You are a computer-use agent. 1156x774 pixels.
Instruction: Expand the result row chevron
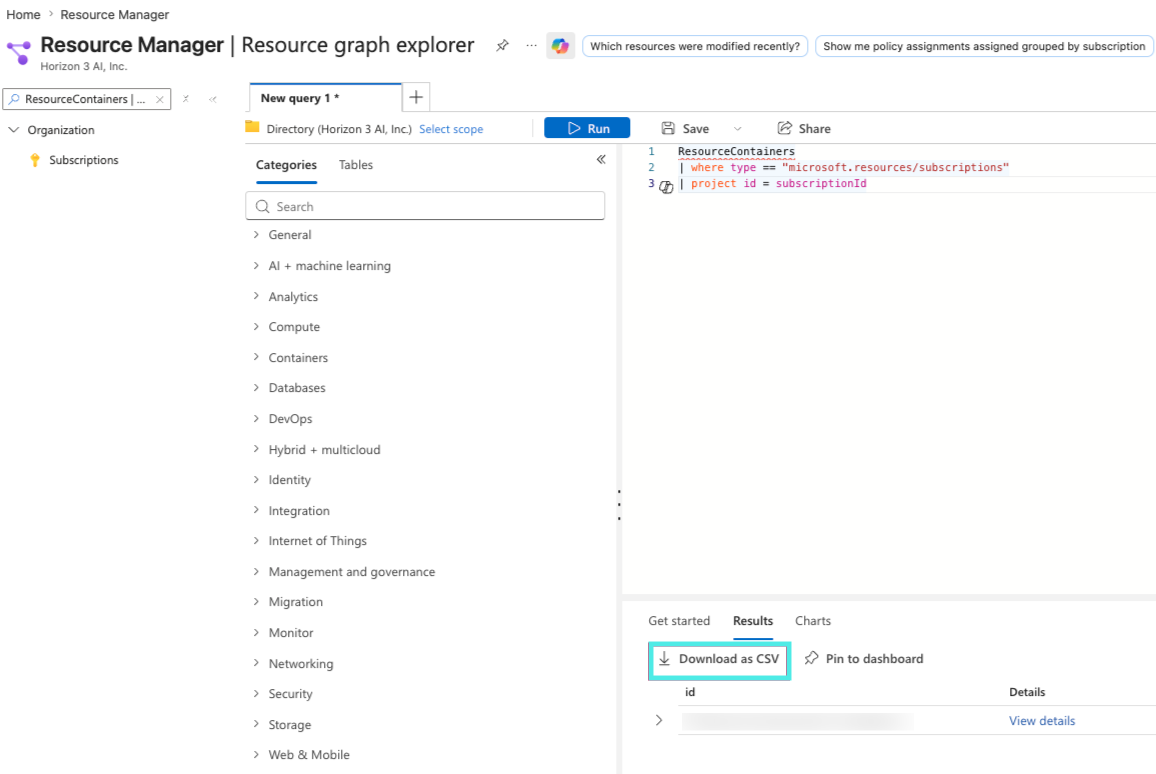tap(658, 720)
